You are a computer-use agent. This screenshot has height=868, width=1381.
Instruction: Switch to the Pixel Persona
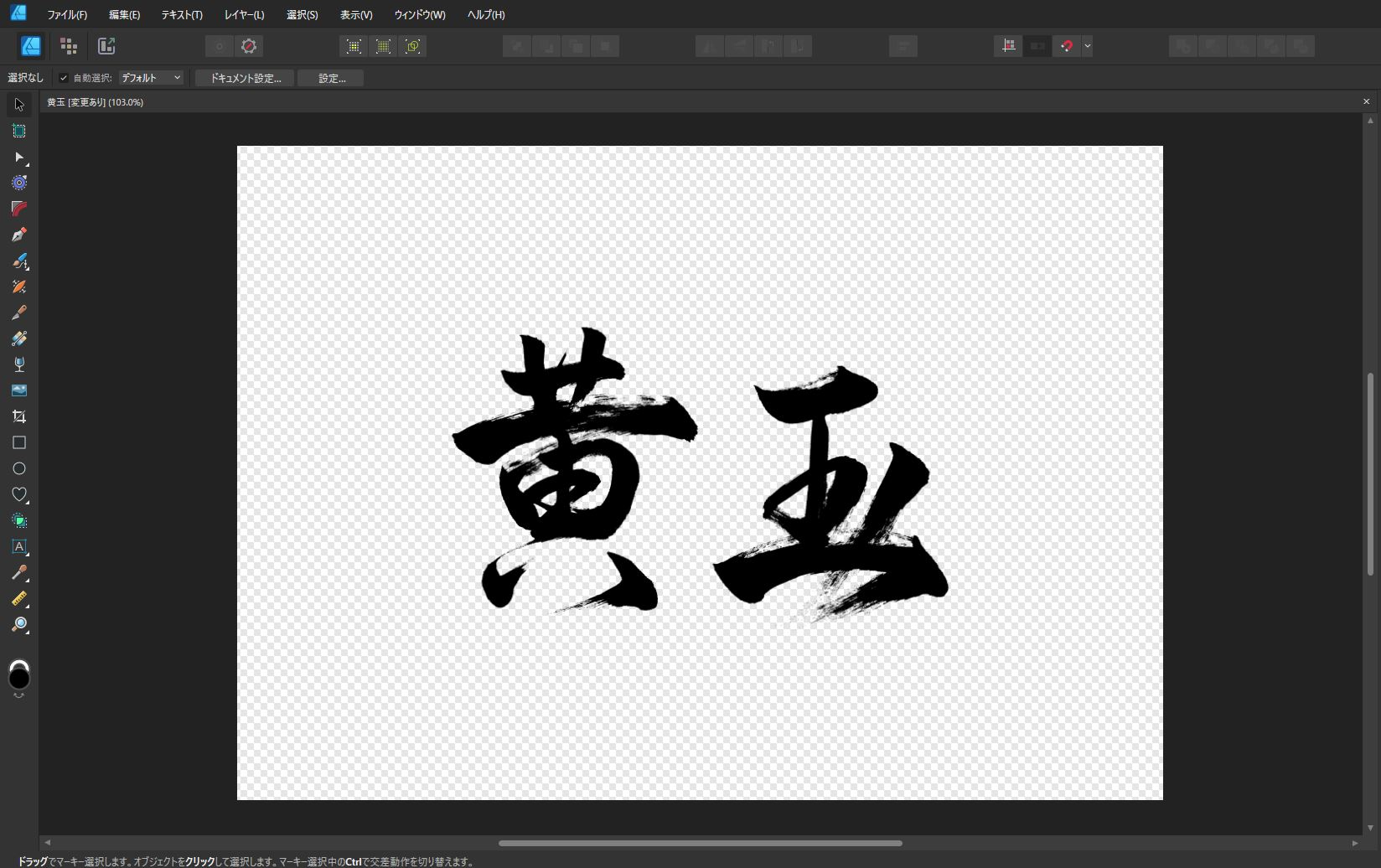click(69, 46)
